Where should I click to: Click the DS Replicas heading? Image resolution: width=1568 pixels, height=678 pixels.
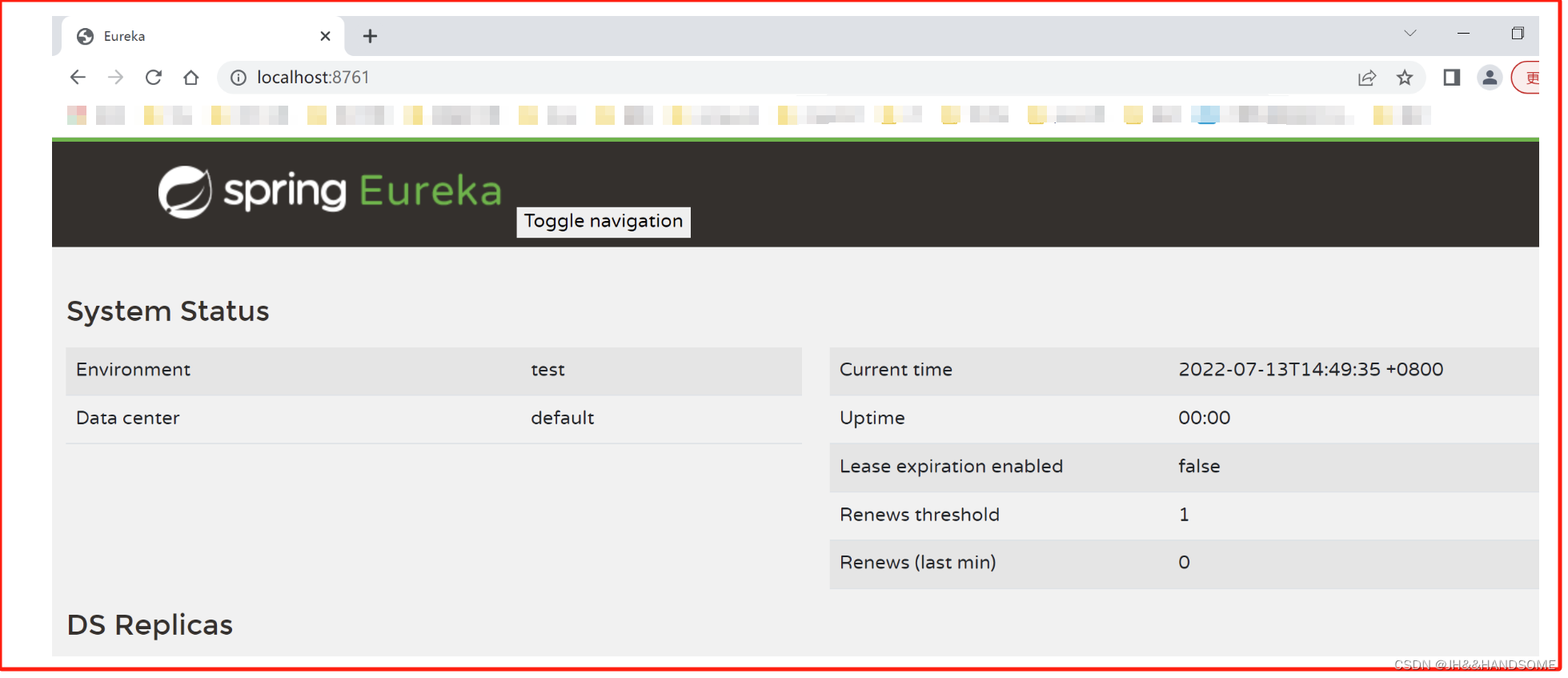[x=150, y=625]
